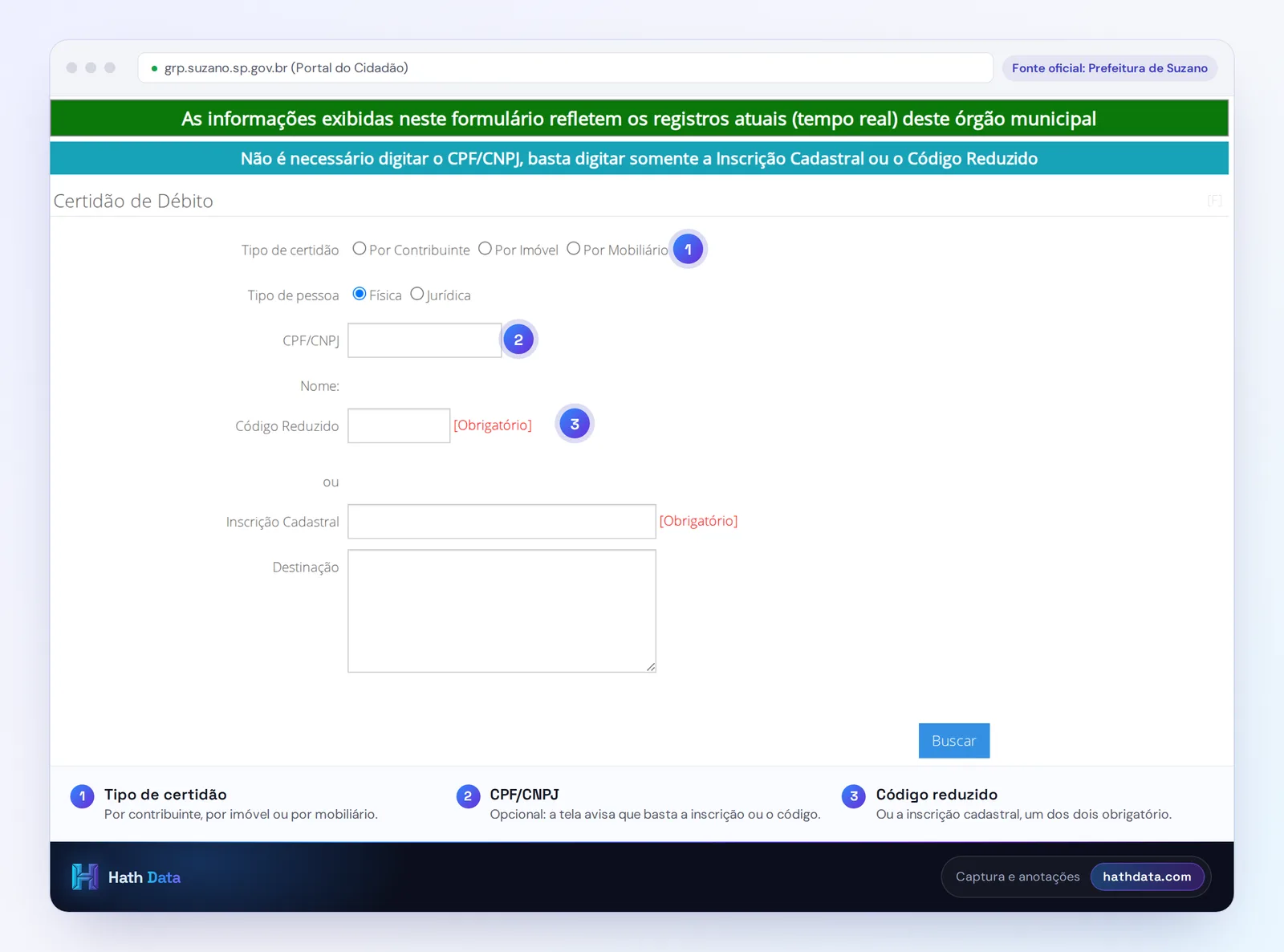The width and height of the screenshot is (1284, 952).
Task: Click the [Obrigatório] note beside Código Reduzido
Action: click(493, 425)
